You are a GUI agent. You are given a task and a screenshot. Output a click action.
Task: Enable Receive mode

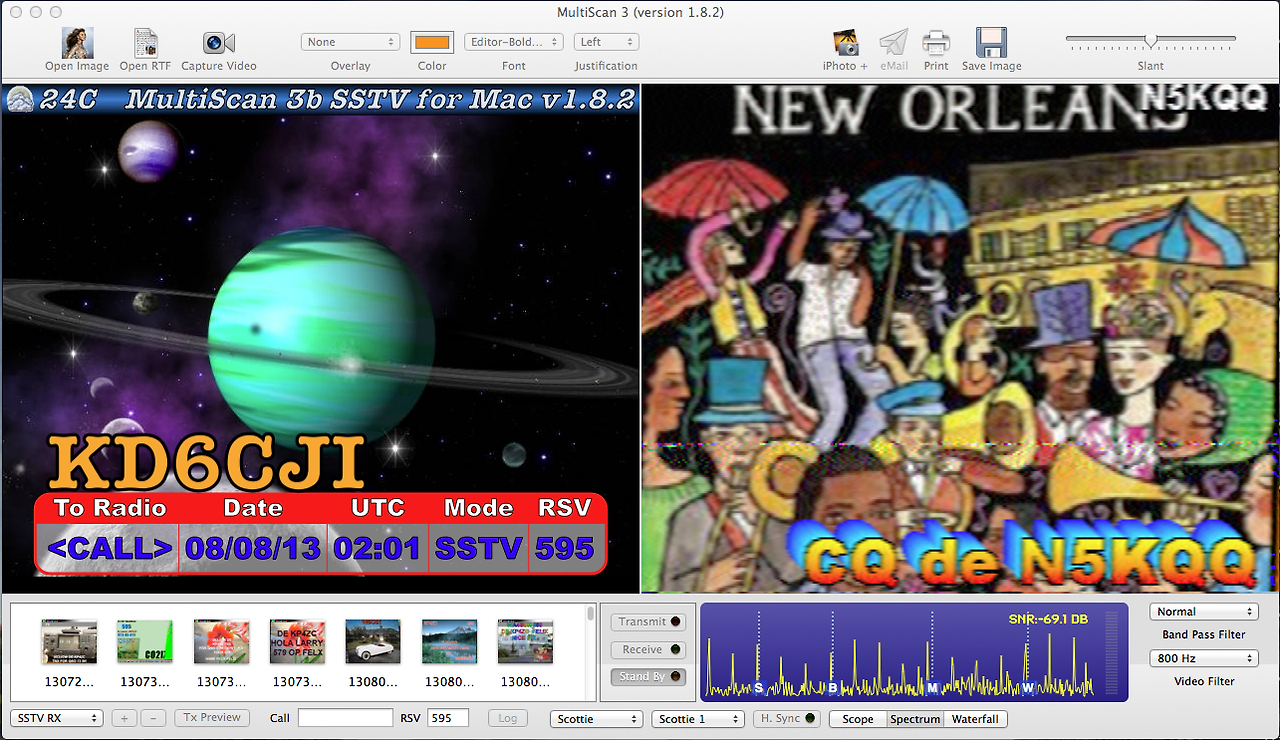point(648,649)
